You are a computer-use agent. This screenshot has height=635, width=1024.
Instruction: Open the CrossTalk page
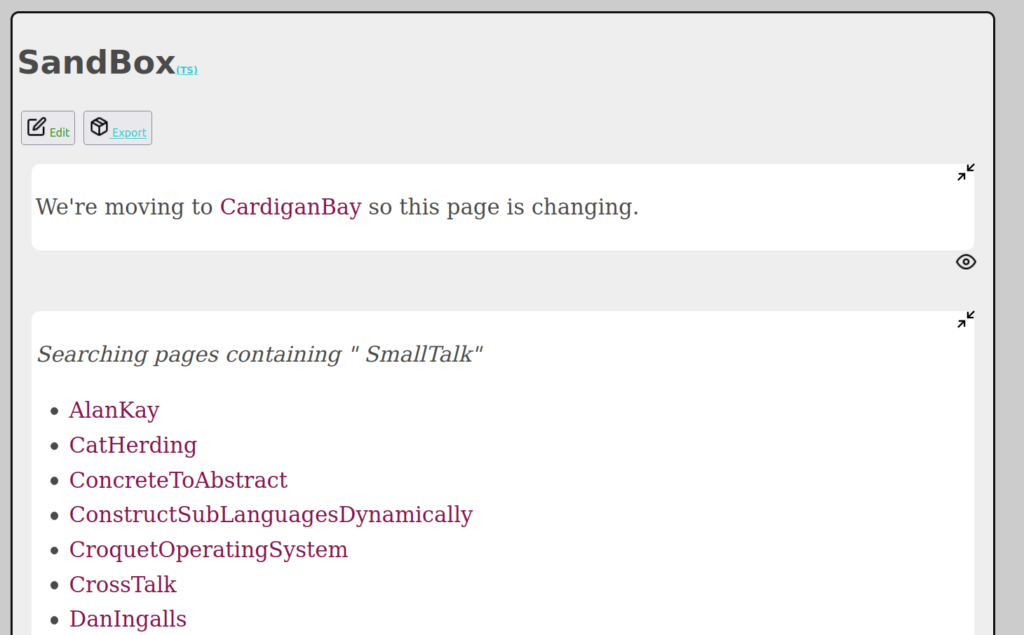123,585
